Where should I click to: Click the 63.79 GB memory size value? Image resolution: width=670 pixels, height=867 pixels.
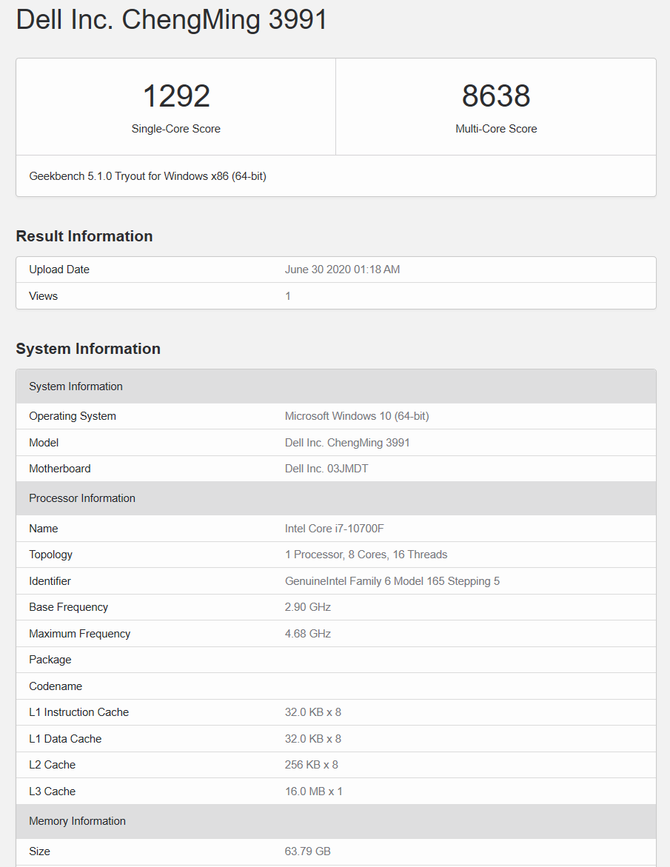[308, 851]
